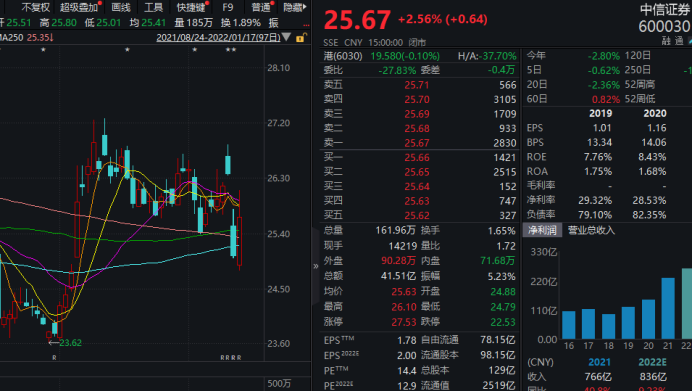Click the yellow padlock icon beside date range
Viewport: 693px width, 391px height.
click(x=301, y=38)
